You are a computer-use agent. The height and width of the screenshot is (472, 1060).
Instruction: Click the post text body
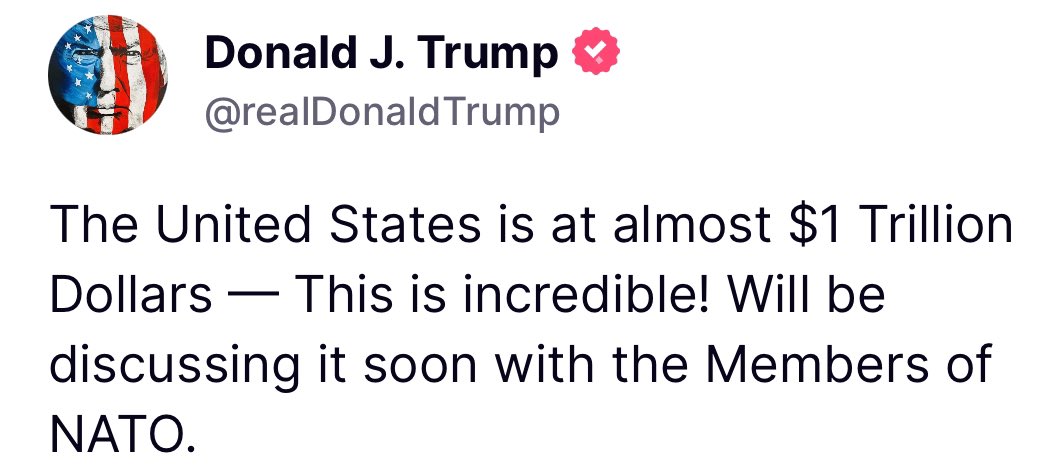click(531, 329)
